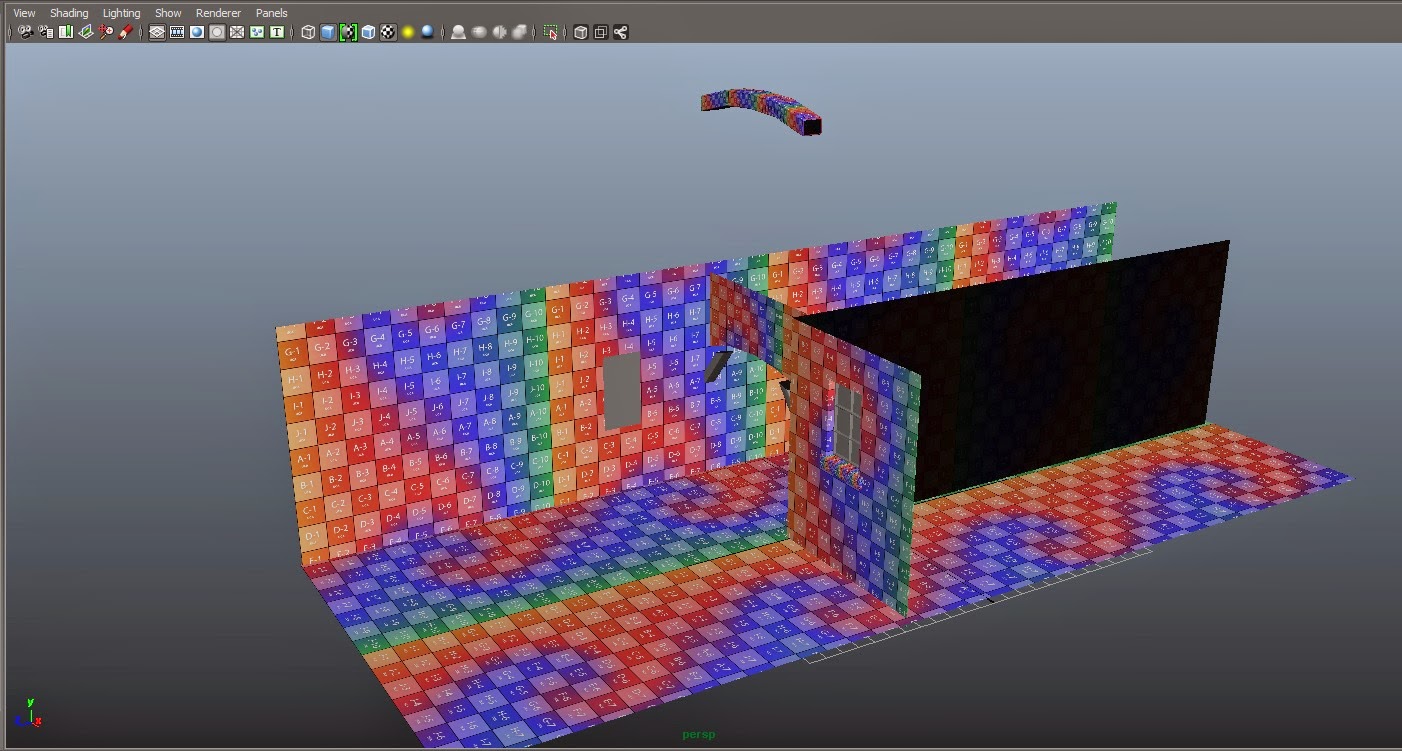Click the Depth of Field icon
Viewport: 1402px width, 751px height.
pyautogui.click(x=519, y=32)
